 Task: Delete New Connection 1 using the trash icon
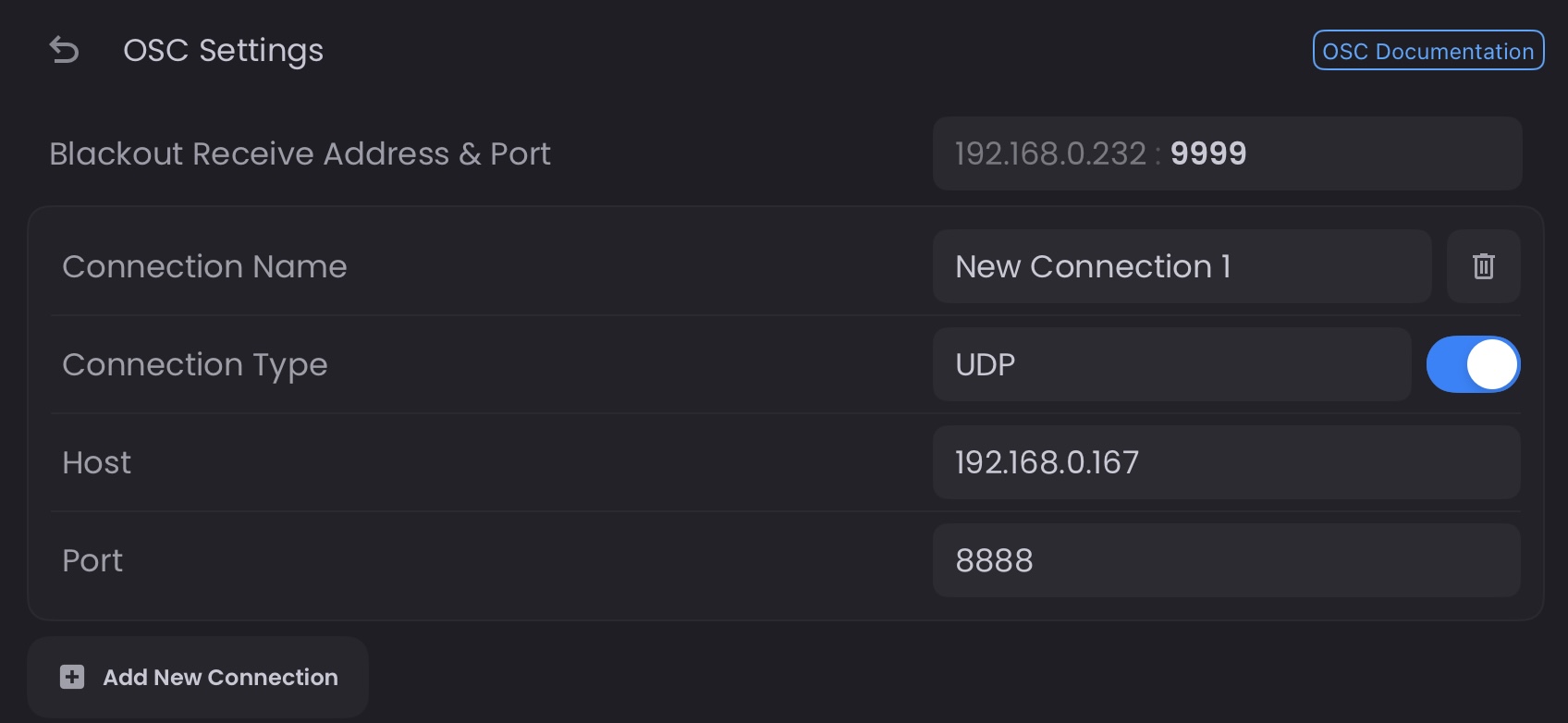click(x=1483, y=266)
